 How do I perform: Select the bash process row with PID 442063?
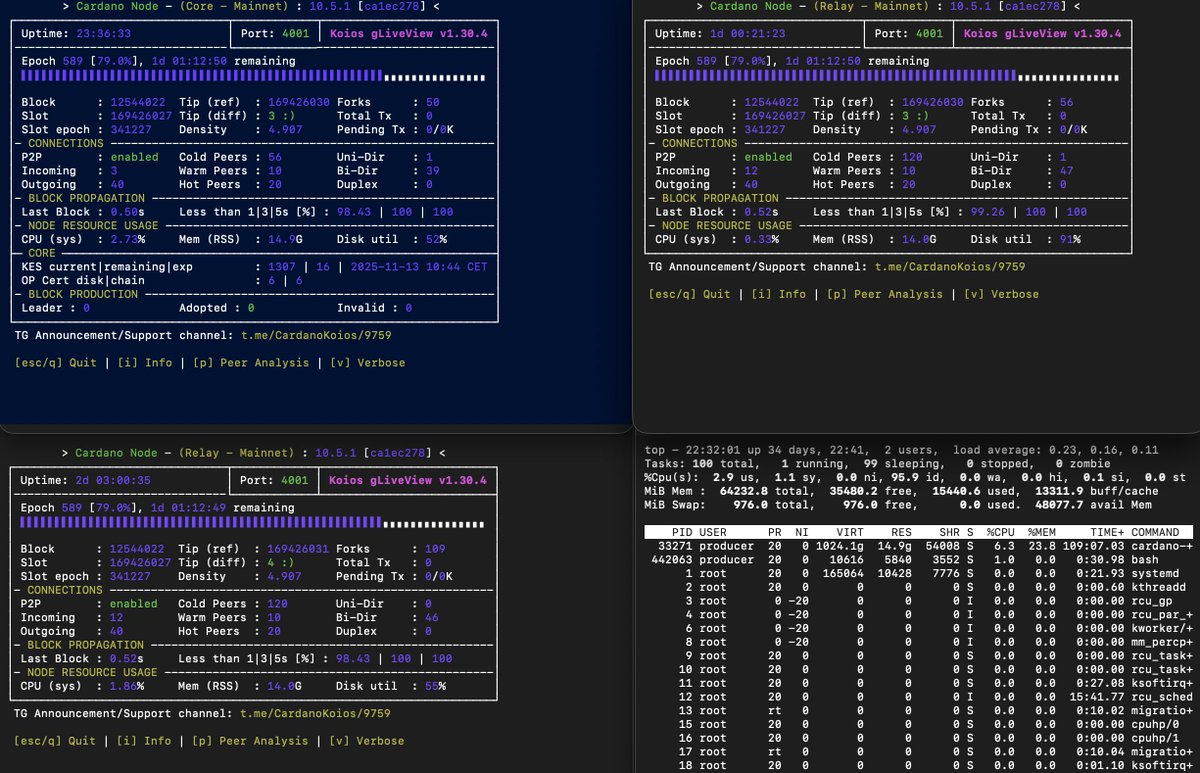point(920,560)
